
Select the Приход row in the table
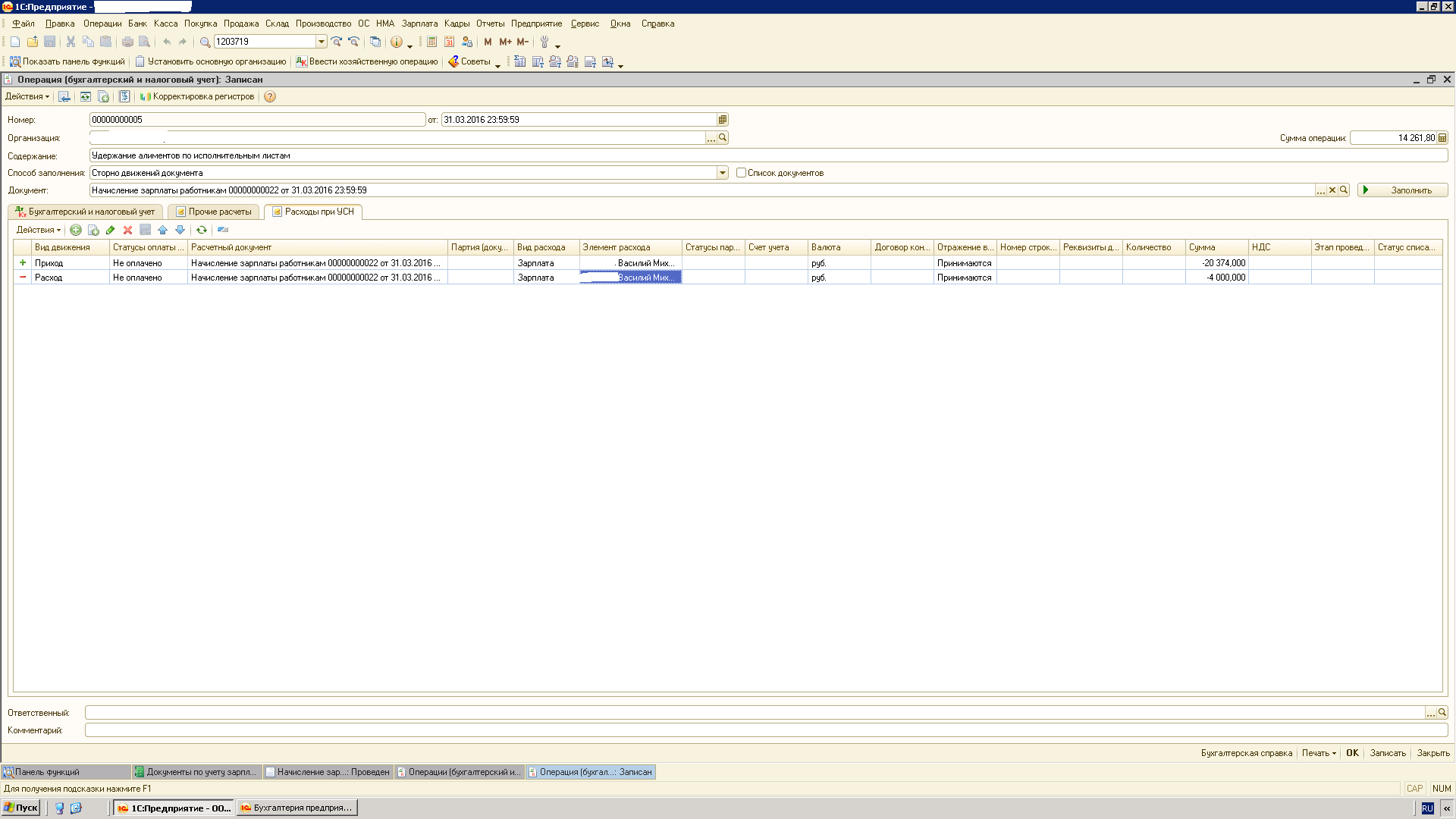[x=727, y=263]
